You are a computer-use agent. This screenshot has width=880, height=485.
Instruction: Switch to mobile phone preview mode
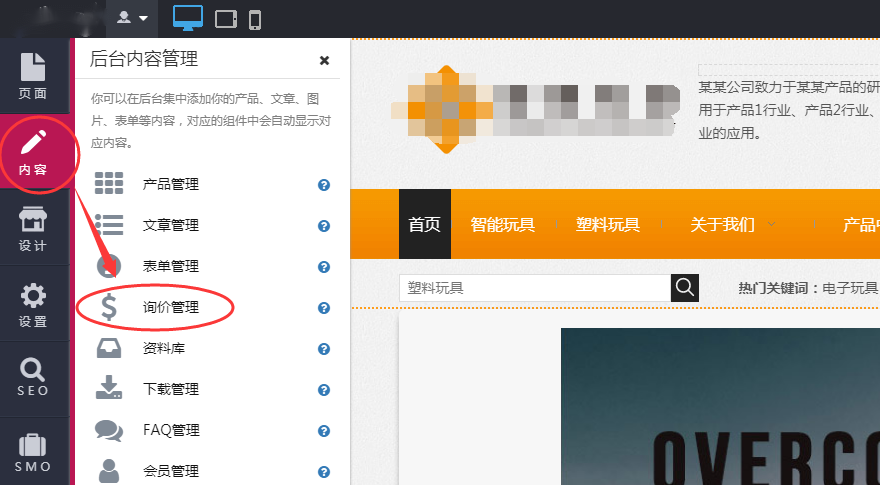tap(255, 18)
